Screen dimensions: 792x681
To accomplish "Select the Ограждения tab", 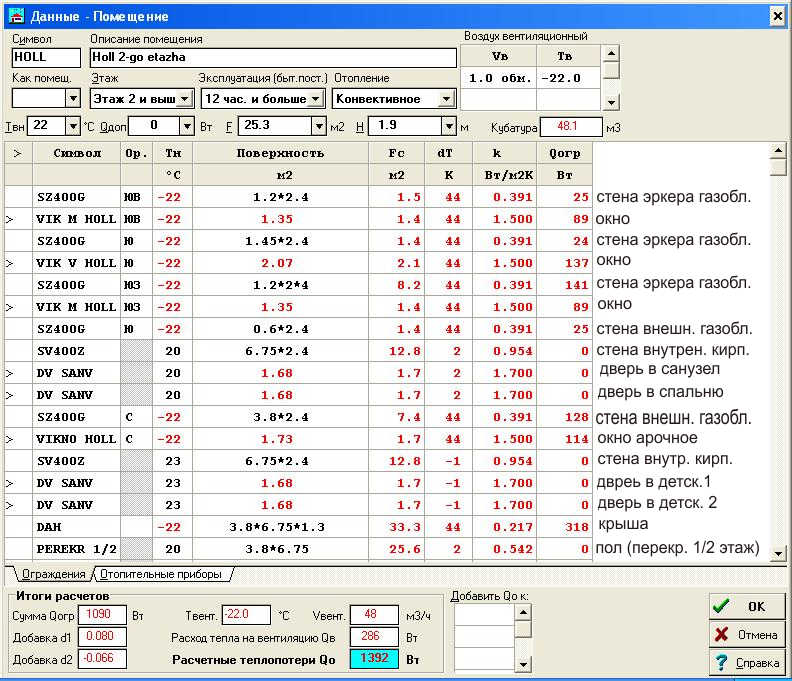I will coord(54,574).
